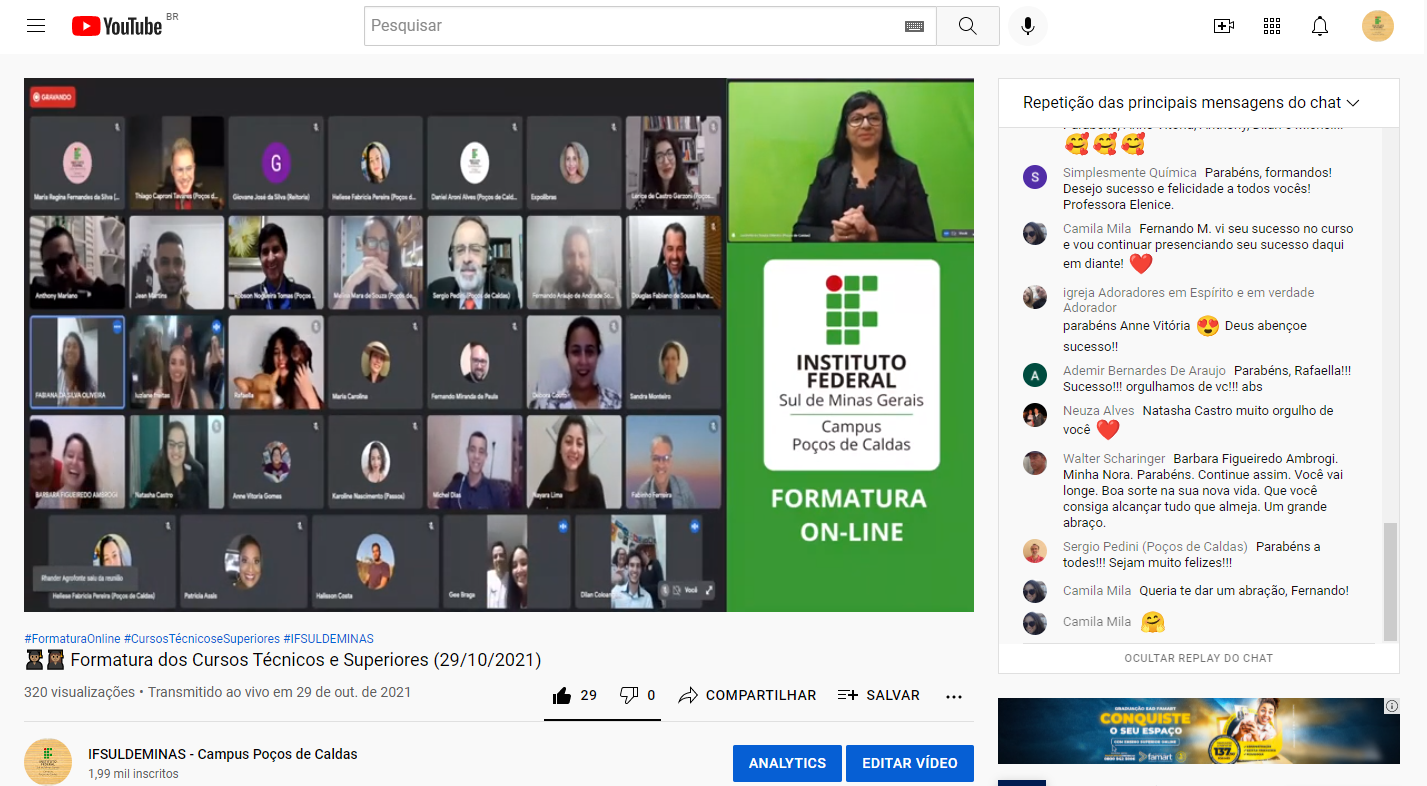Open IFSULDEMINAS channel avatar
The image size is (1427, 786).
[48, 762]
